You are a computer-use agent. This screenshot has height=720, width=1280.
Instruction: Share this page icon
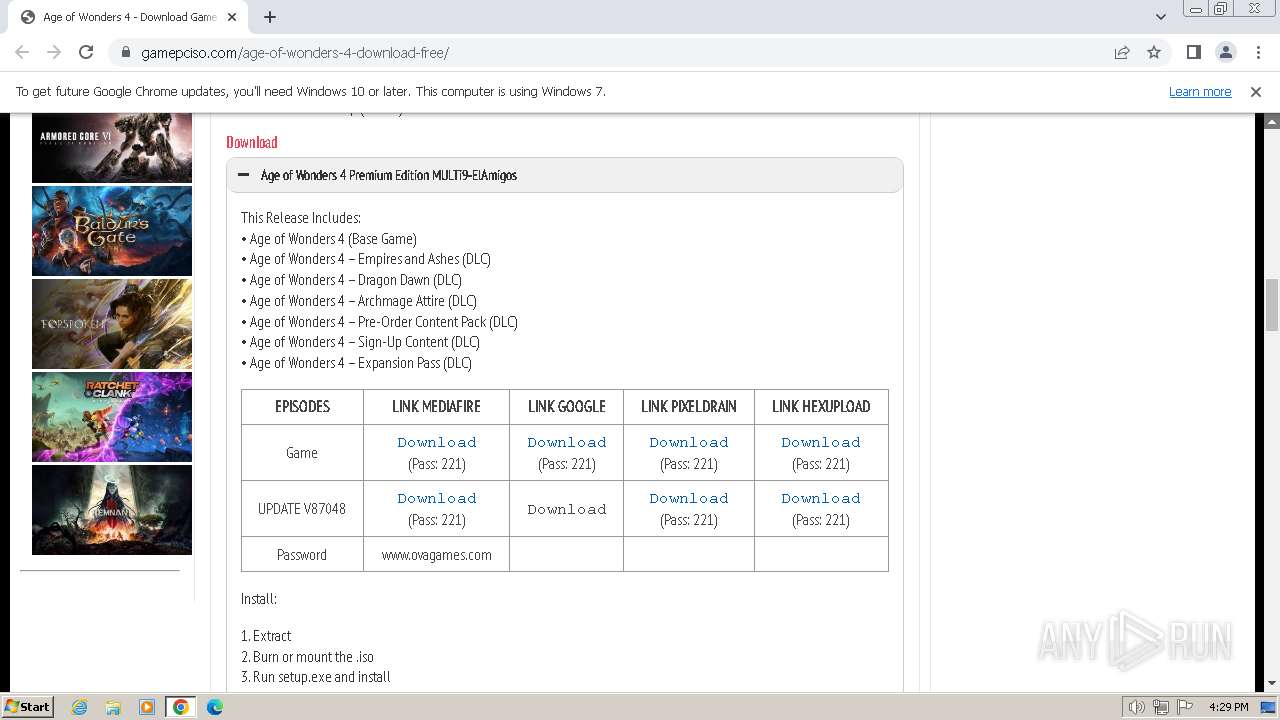pos(1122,52)
